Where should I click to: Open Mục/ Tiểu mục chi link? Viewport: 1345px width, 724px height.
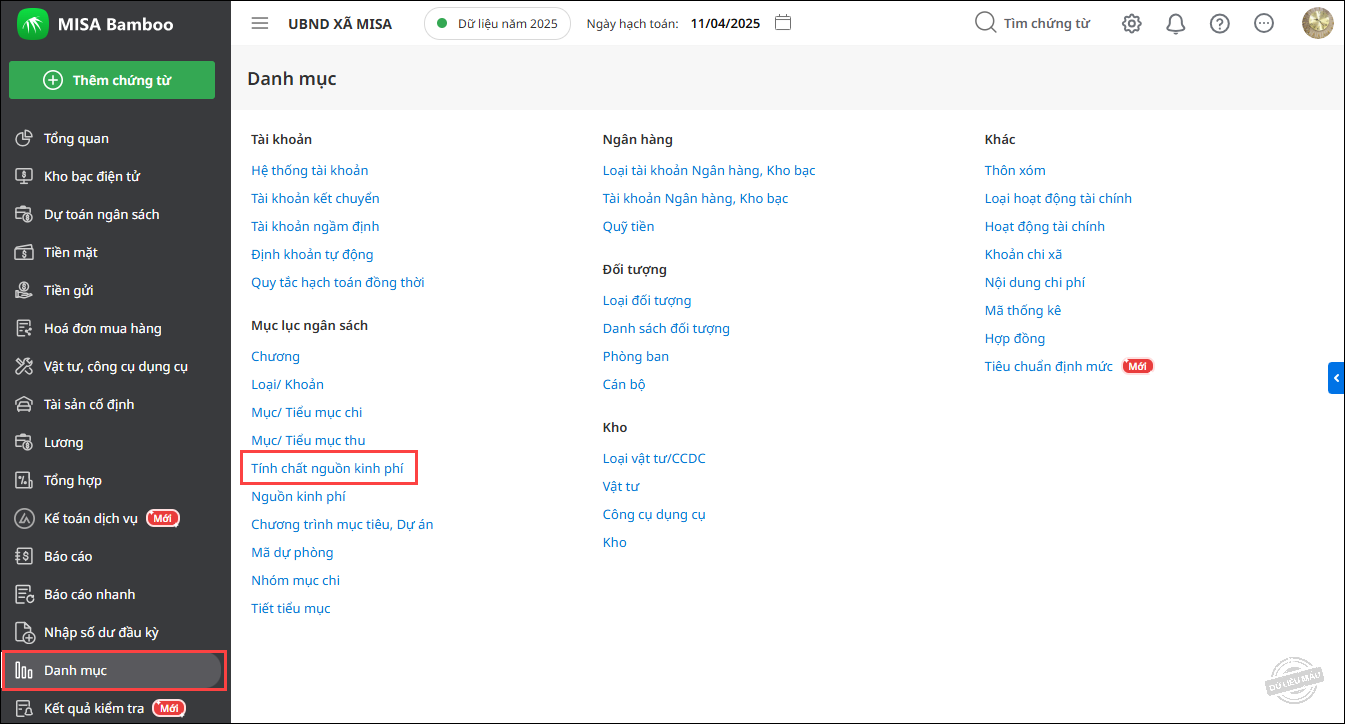coord(307,412)
